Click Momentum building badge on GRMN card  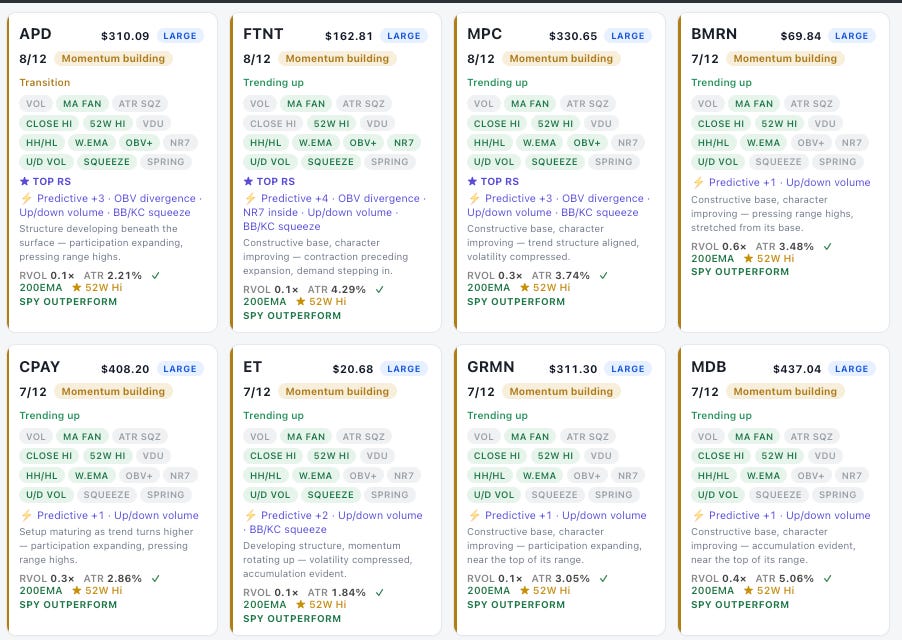coord(561,392)
